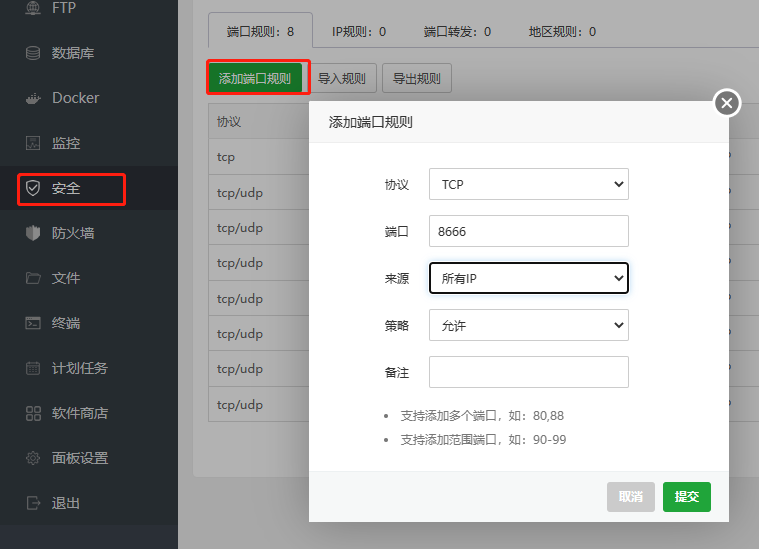The width and height of the screenshot is (759, 549).
Task: Close the 添加端口规则 dialog
Action: click(x=727, y=102)
